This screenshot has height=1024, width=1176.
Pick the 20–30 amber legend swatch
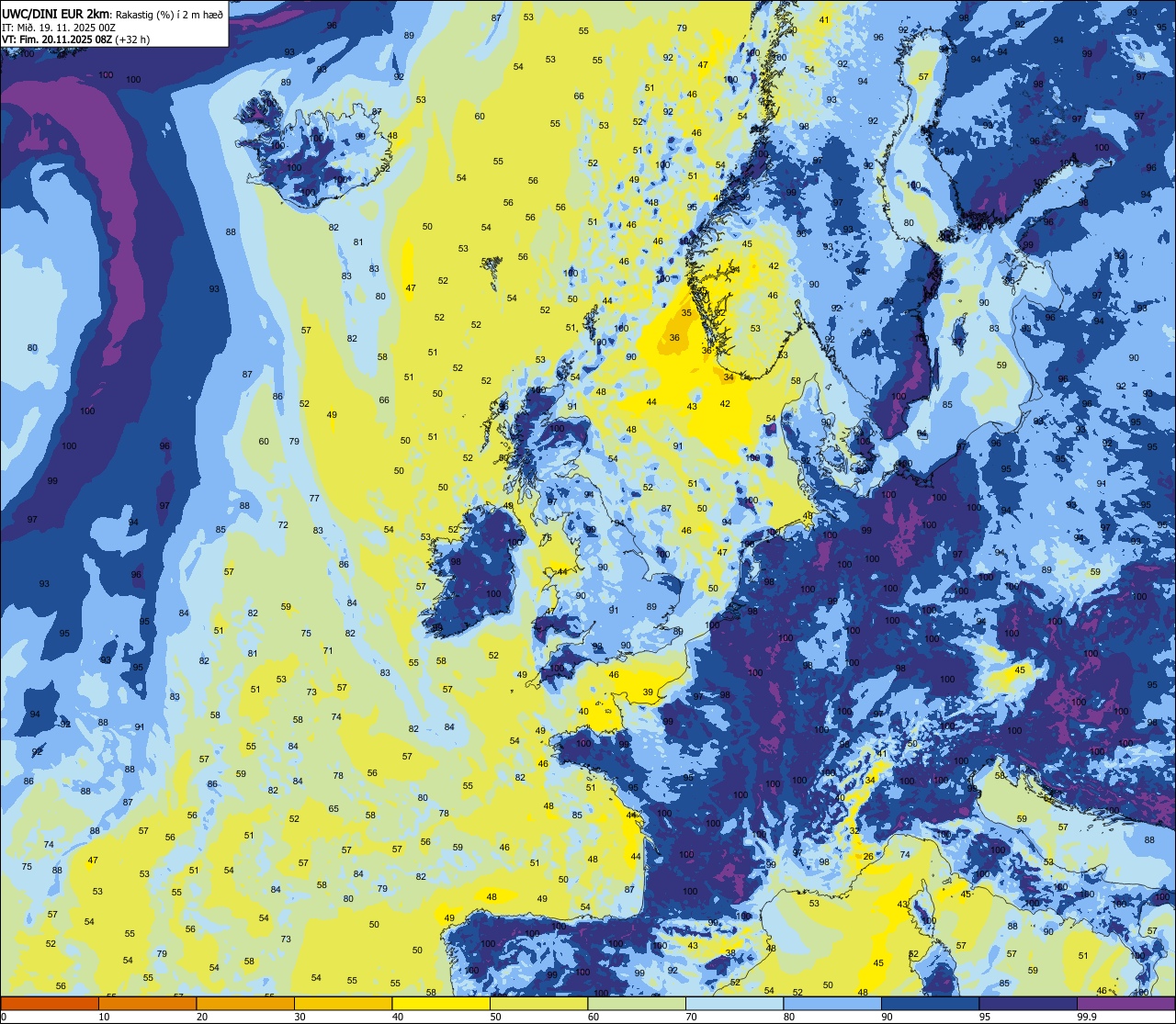coord(245,1003)
